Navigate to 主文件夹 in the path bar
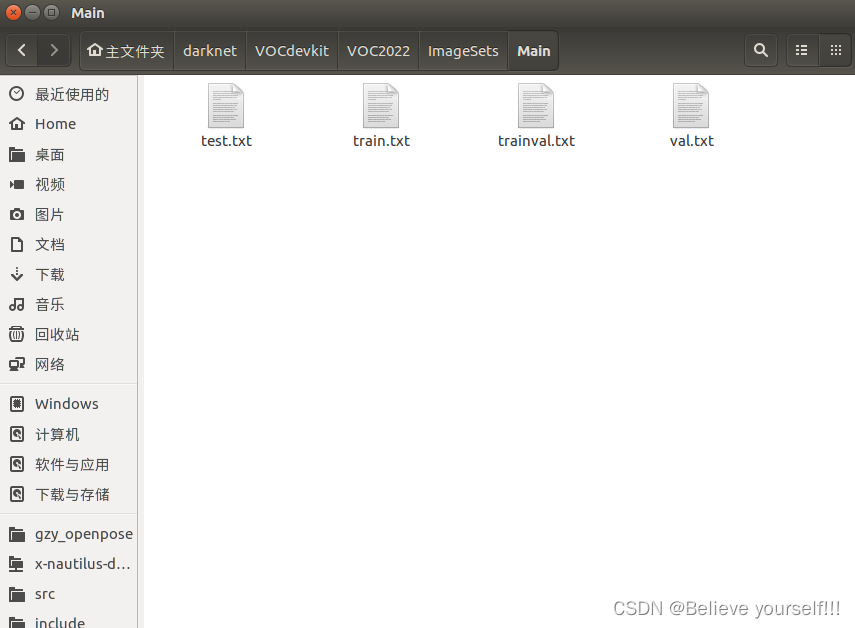 click(127, 51)
